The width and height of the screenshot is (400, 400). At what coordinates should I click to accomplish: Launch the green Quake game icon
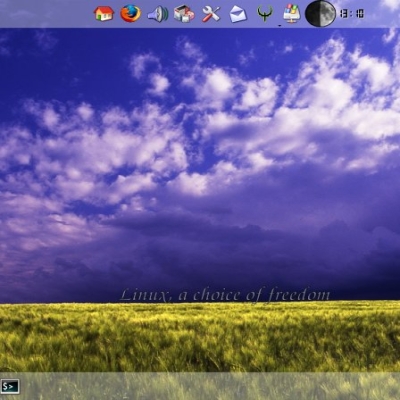point(265,14)
